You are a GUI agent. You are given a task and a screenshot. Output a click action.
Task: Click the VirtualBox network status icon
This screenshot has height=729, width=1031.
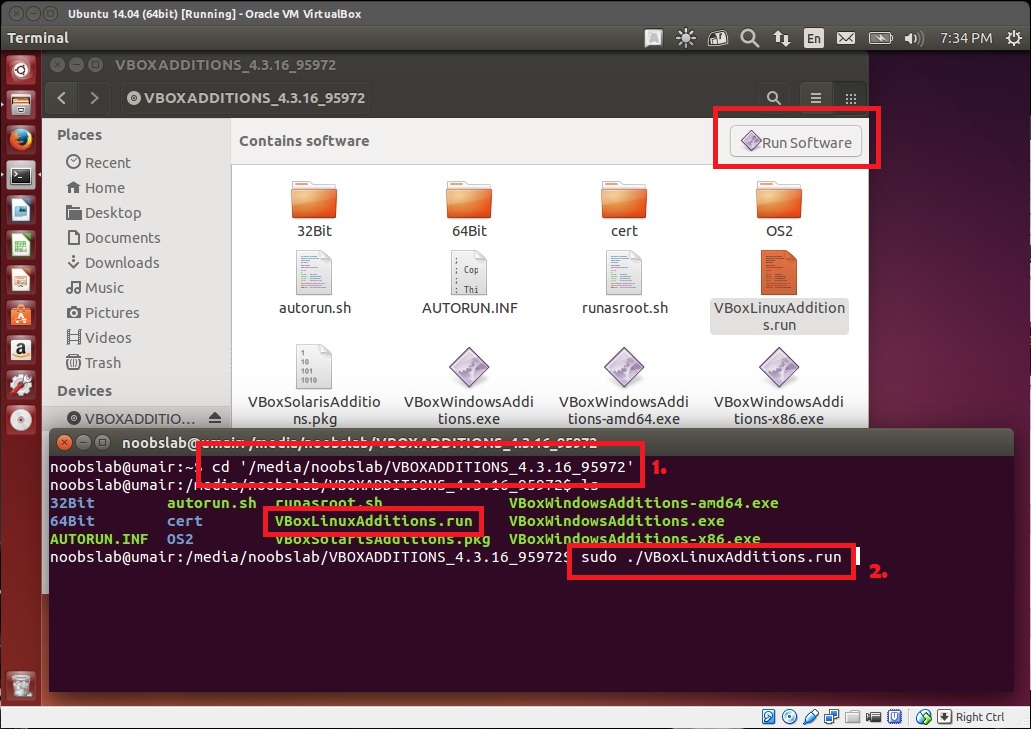[x=832, y=717]
